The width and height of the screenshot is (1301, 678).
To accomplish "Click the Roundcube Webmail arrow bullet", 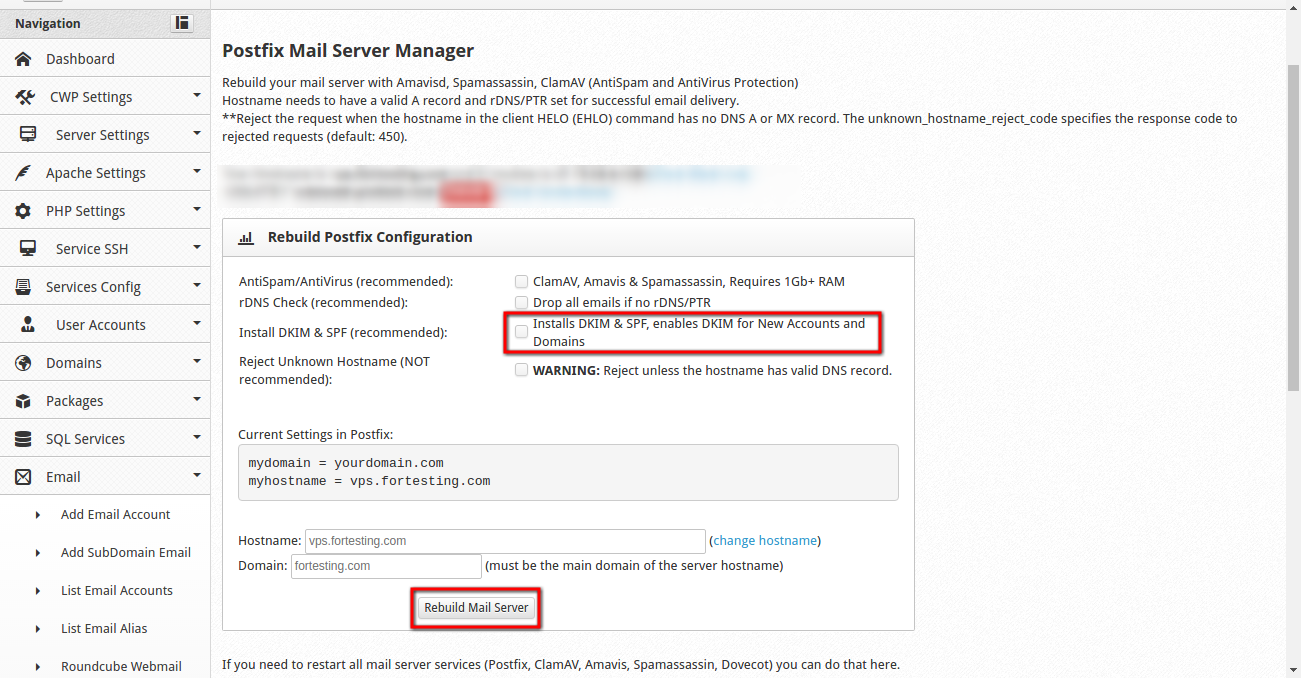I will (x=38, y=667).
